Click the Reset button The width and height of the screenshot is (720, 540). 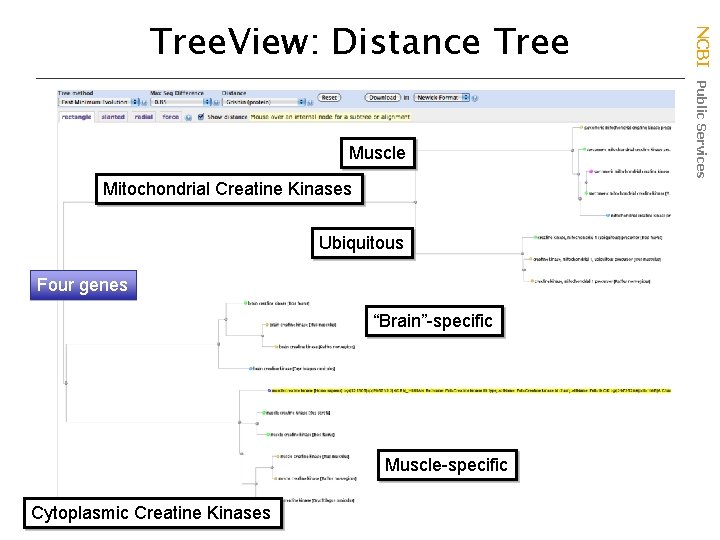329,97
